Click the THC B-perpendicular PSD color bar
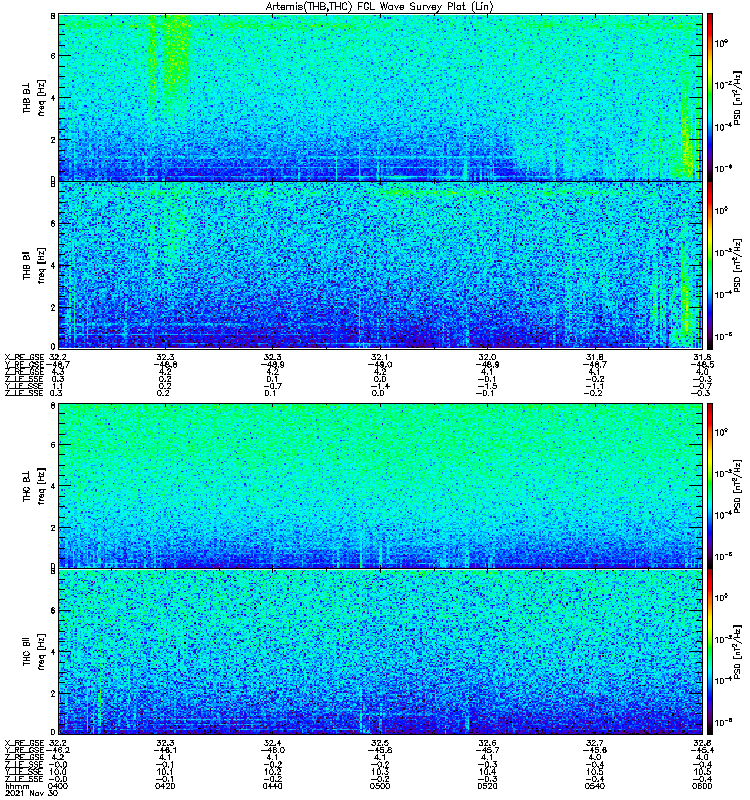Image resolution: width=750 pixels, height=800 pixels. (710, 486)
